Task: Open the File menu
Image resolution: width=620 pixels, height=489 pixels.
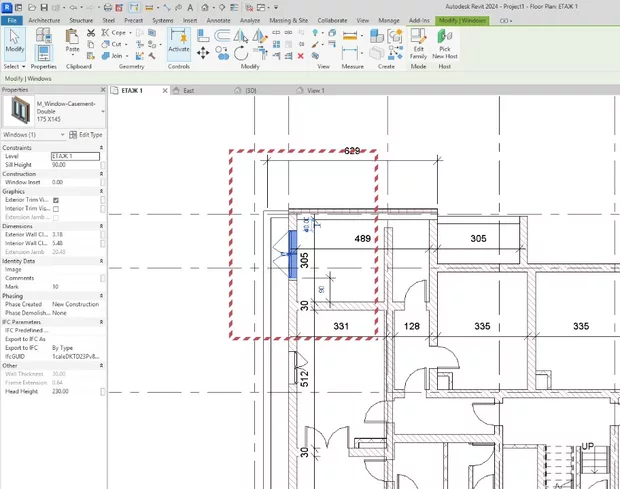Action: coord(11,19)
